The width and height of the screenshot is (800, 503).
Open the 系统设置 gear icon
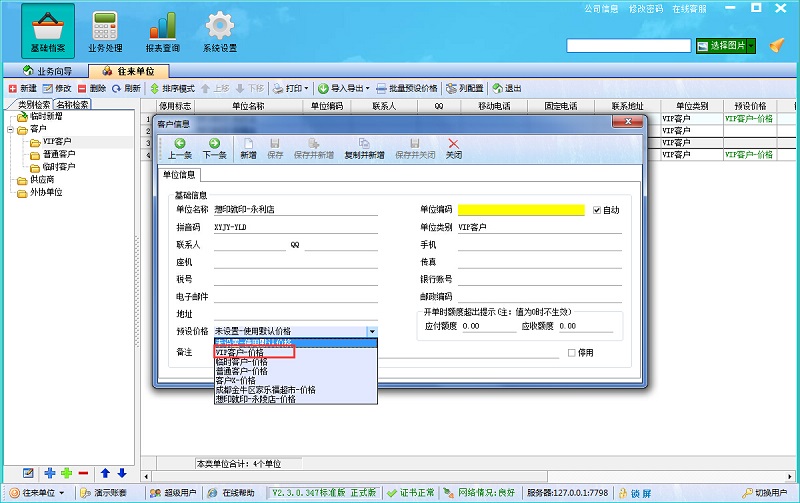(x=220, y=32)
